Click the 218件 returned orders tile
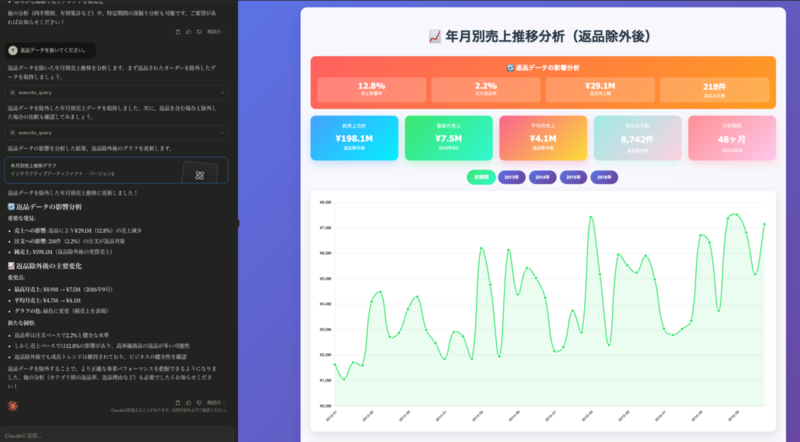 pyautogui.click(x=714, y=89)
